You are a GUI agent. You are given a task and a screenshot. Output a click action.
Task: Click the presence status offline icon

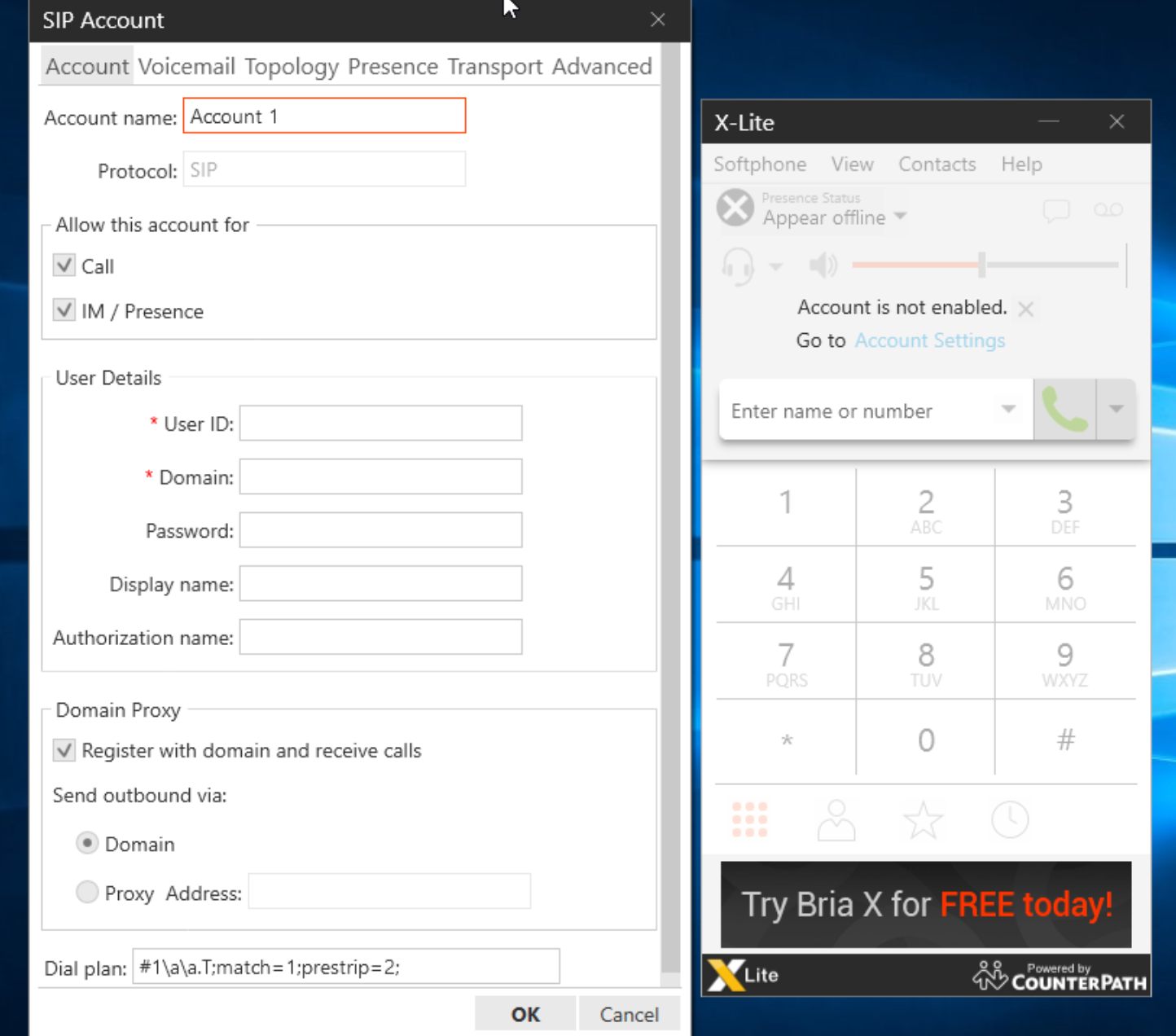tap(735, 208)
